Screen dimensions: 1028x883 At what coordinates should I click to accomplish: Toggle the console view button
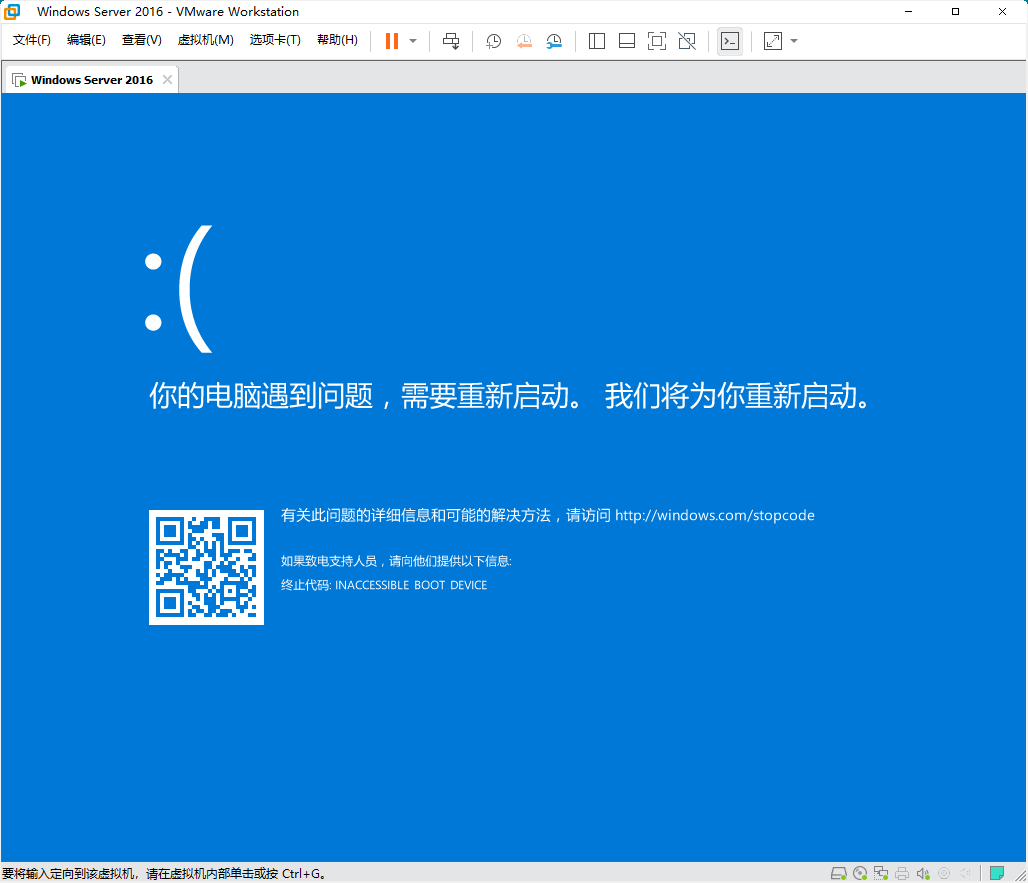pos(729,41)
